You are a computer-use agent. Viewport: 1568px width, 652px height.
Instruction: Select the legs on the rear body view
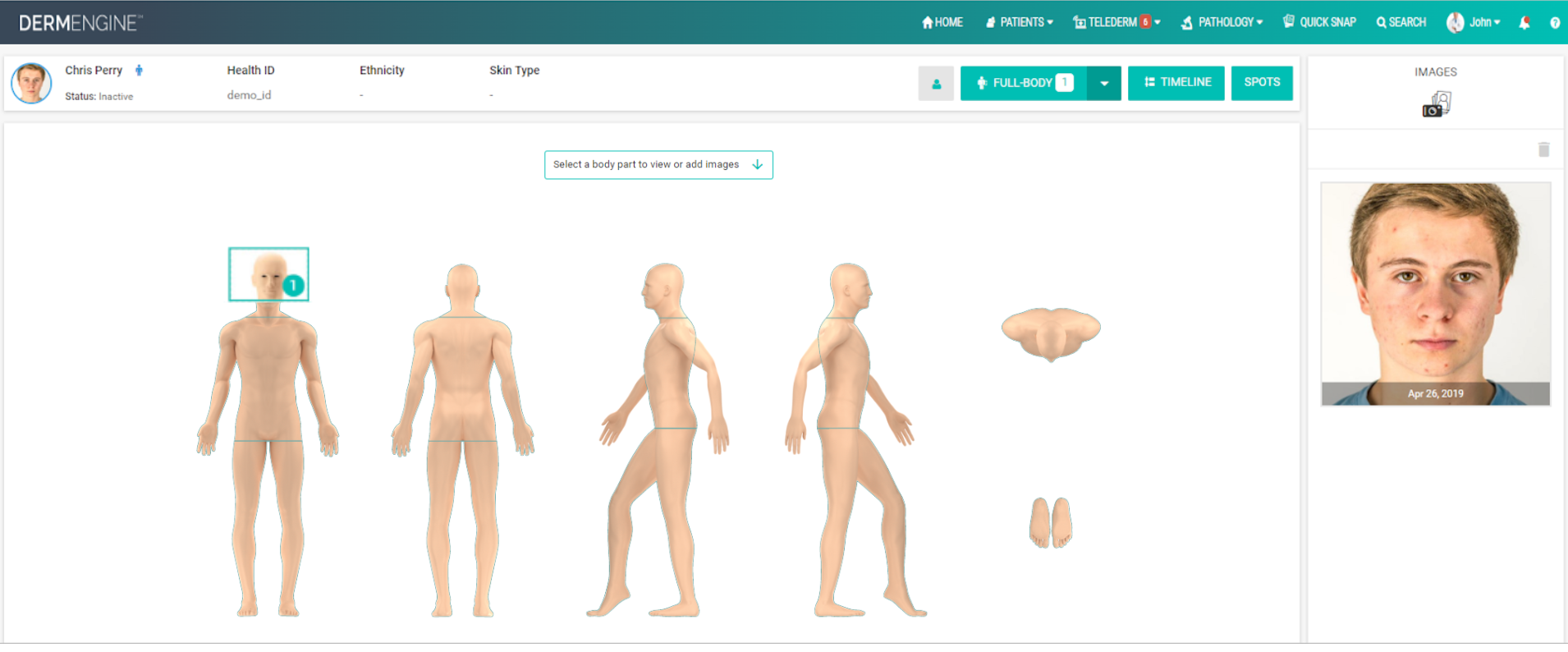[462, 527]
